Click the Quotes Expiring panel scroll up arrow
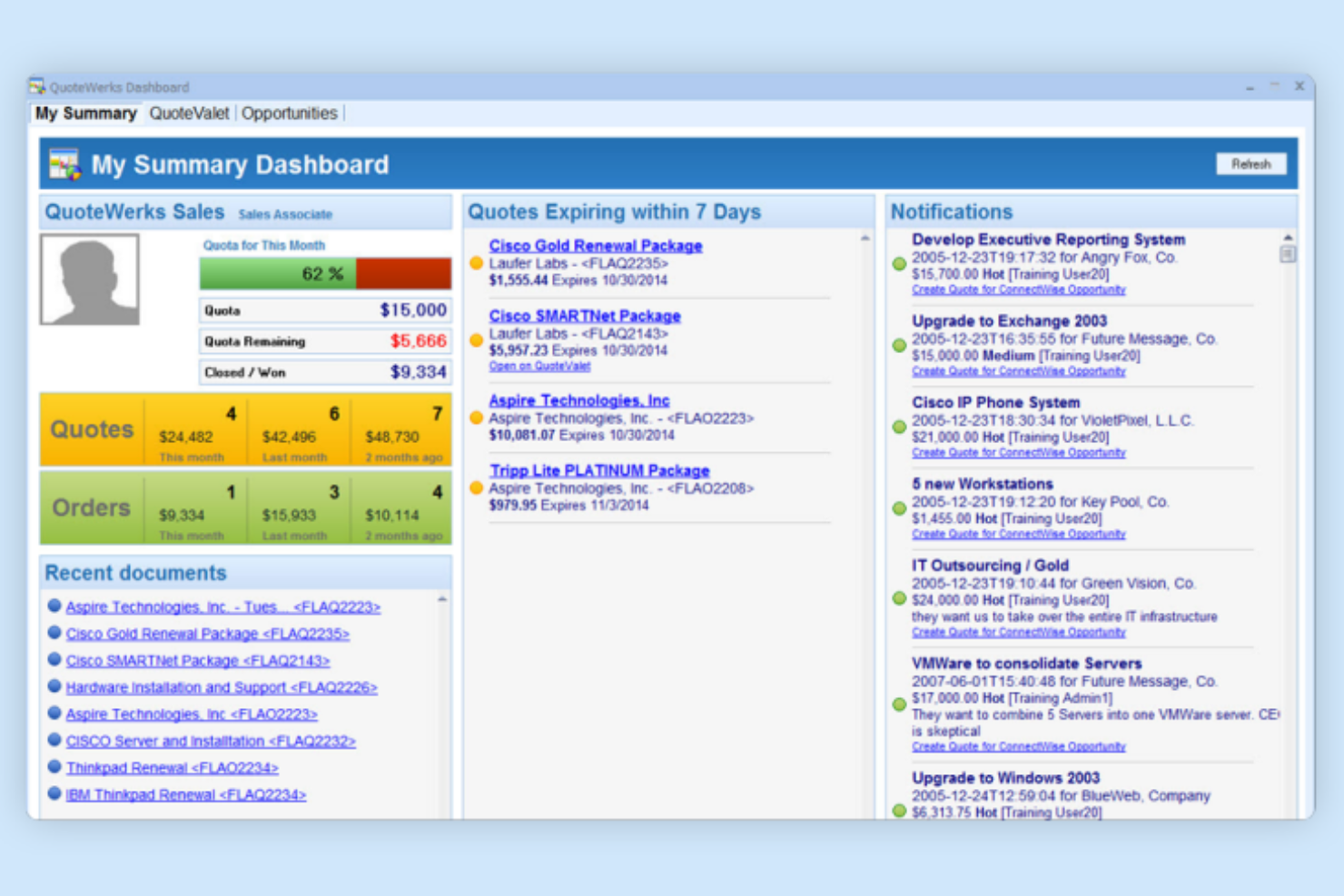The height and width of the screenshot is (896, 1344). 865,238
